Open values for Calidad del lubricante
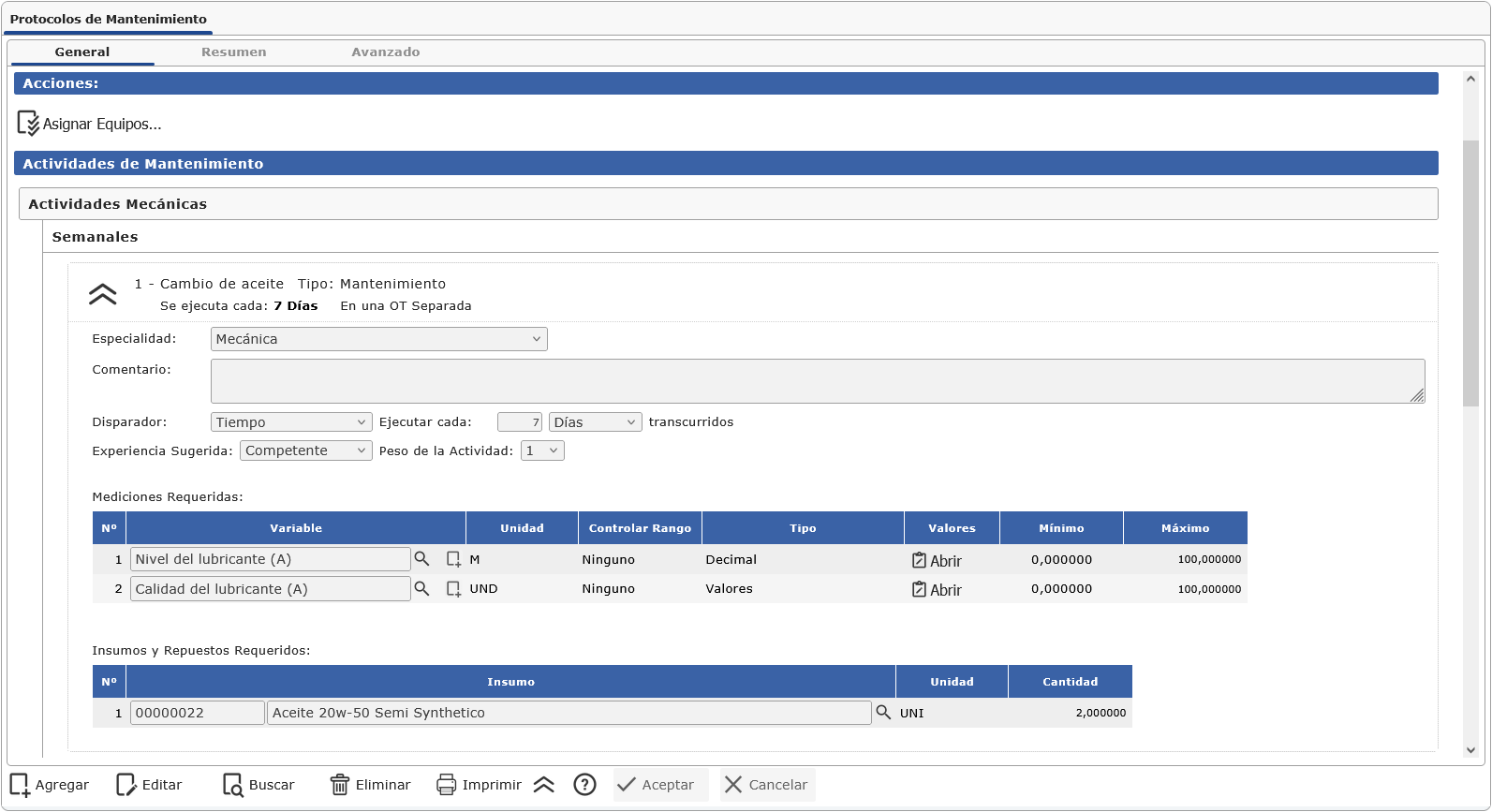Image resolution: width=1492 pixels, height=812 pixels. point(937,590)
